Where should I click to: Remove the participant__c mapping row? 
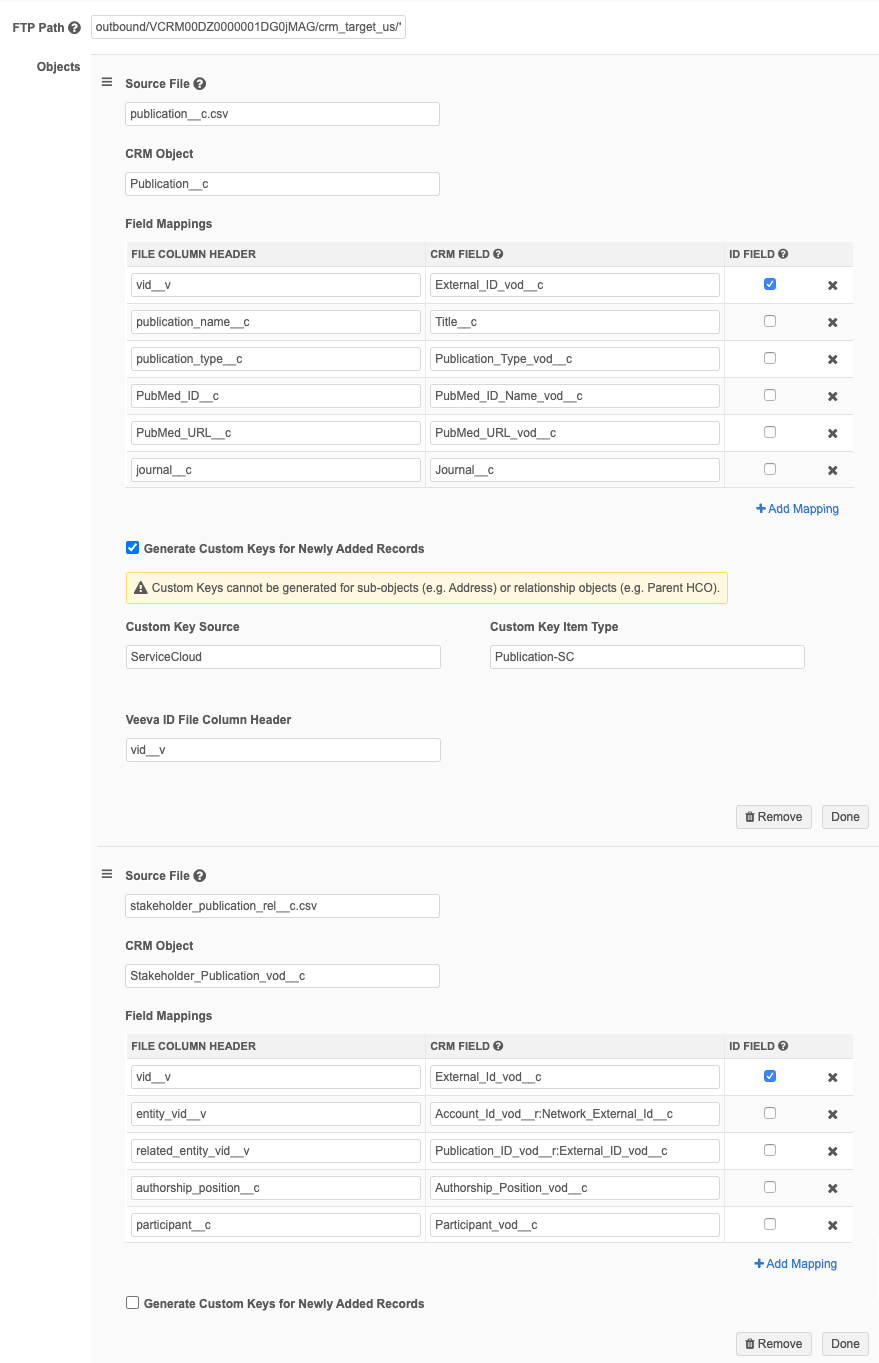(832, 1225)
